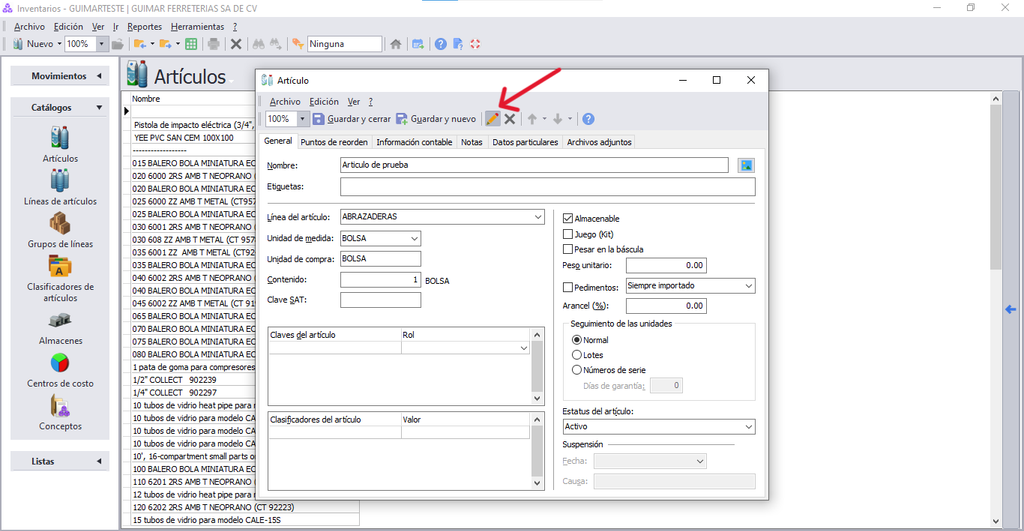Viewport: 1024px width, 531px height.
Task: Click the document help icon in main toolbar
Action: (458, 44)
